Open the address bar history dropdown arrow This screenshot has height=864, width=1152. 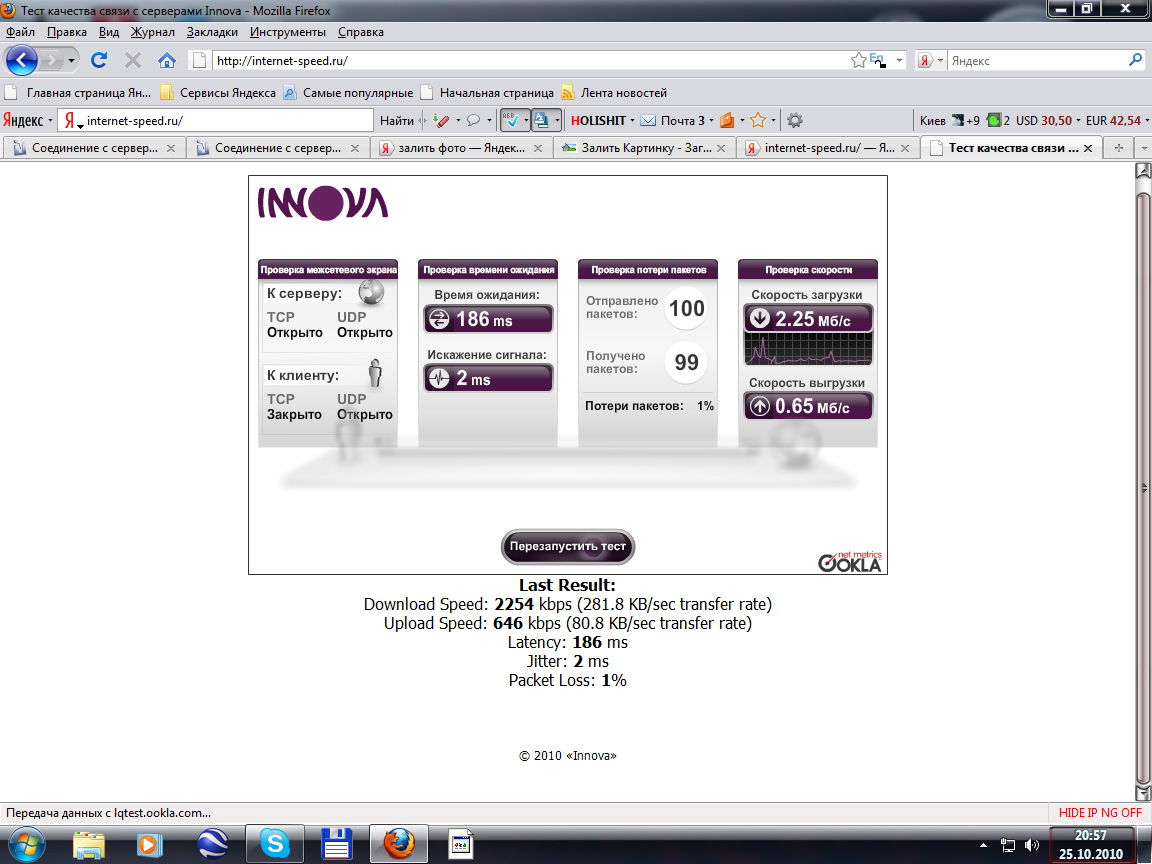coord(899,60)
